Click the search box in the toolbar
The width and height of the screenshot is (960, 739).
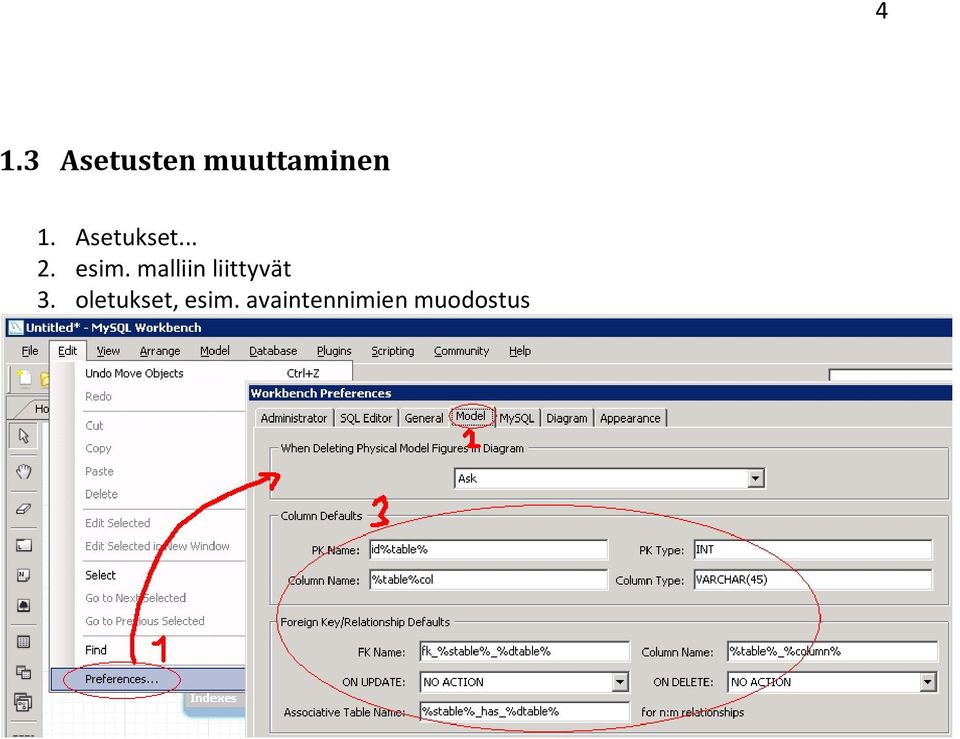[891, 374]
